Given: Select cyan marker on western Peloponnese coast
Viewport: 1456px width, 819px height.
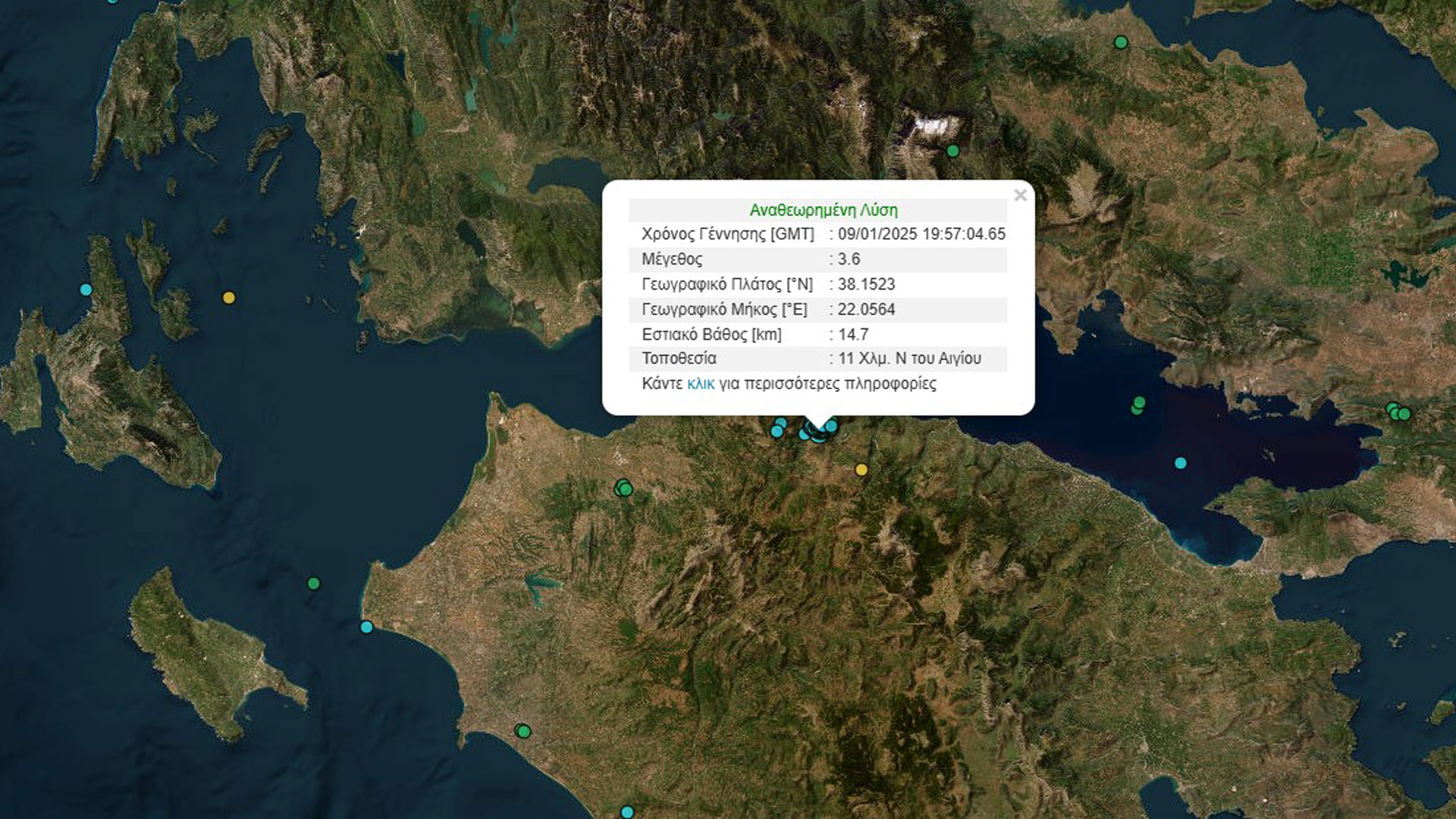Looking at the screenshot, I should (366, 627).
